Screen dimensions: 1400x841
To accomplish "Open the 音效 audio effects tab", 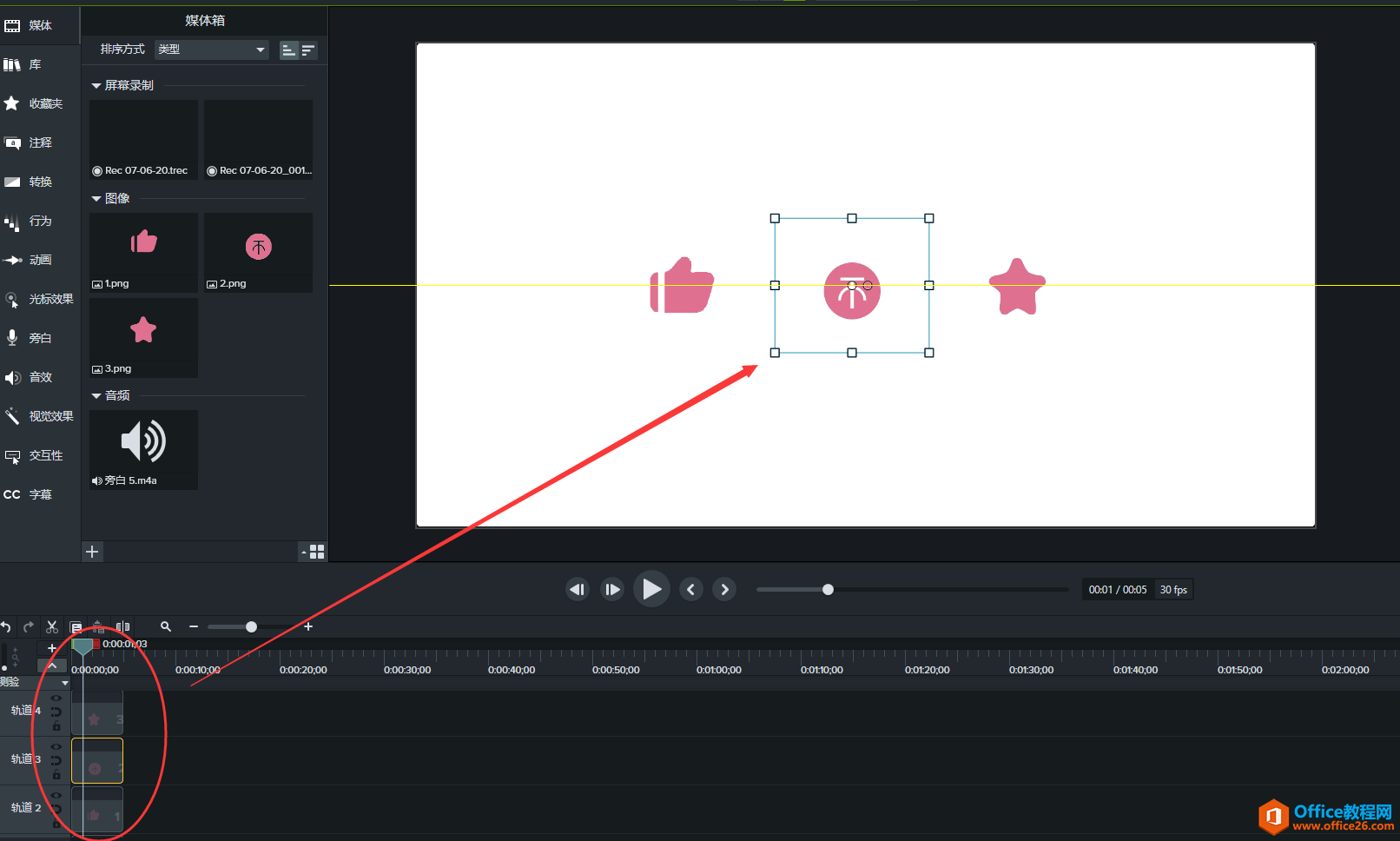I will click(x=40, y=377).
